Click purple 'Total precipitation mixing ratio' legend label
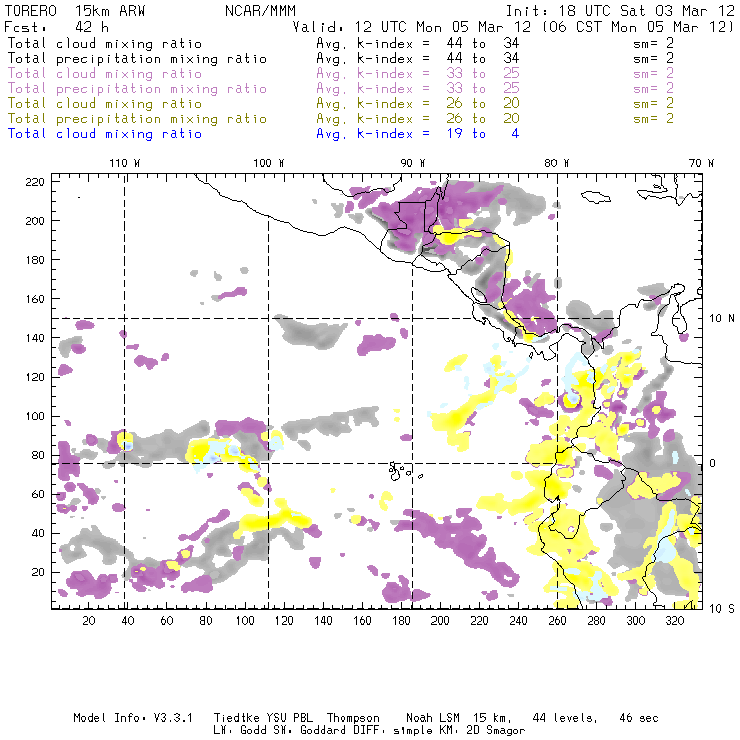The height and width of the screenshot is (740, 740). pos(137,89)
